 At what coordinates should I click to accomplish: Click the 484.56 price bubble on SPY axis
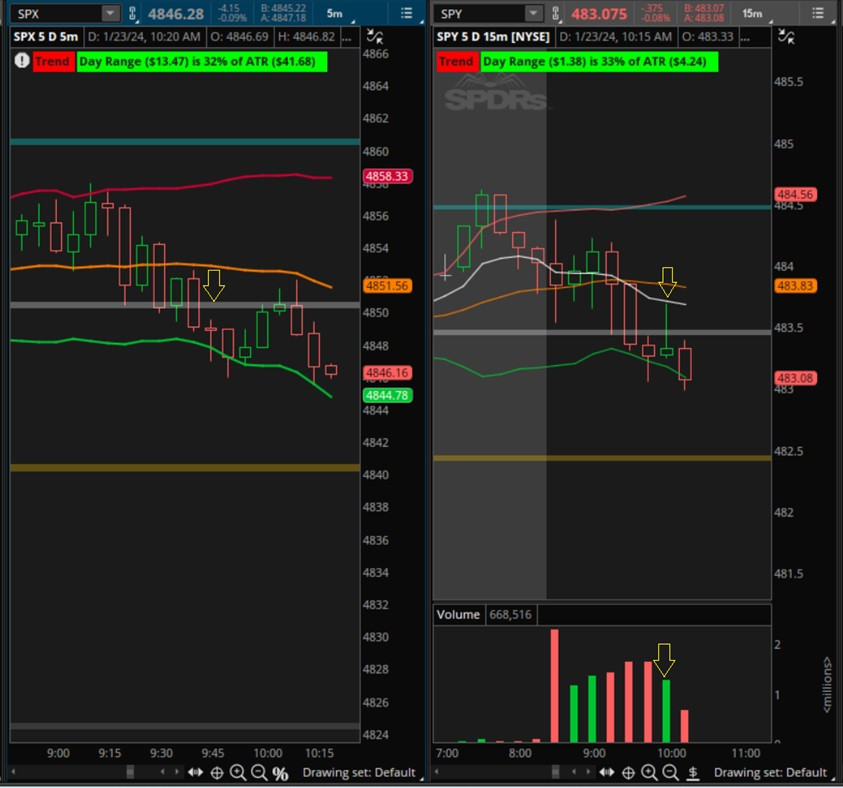tap(796, 195)
